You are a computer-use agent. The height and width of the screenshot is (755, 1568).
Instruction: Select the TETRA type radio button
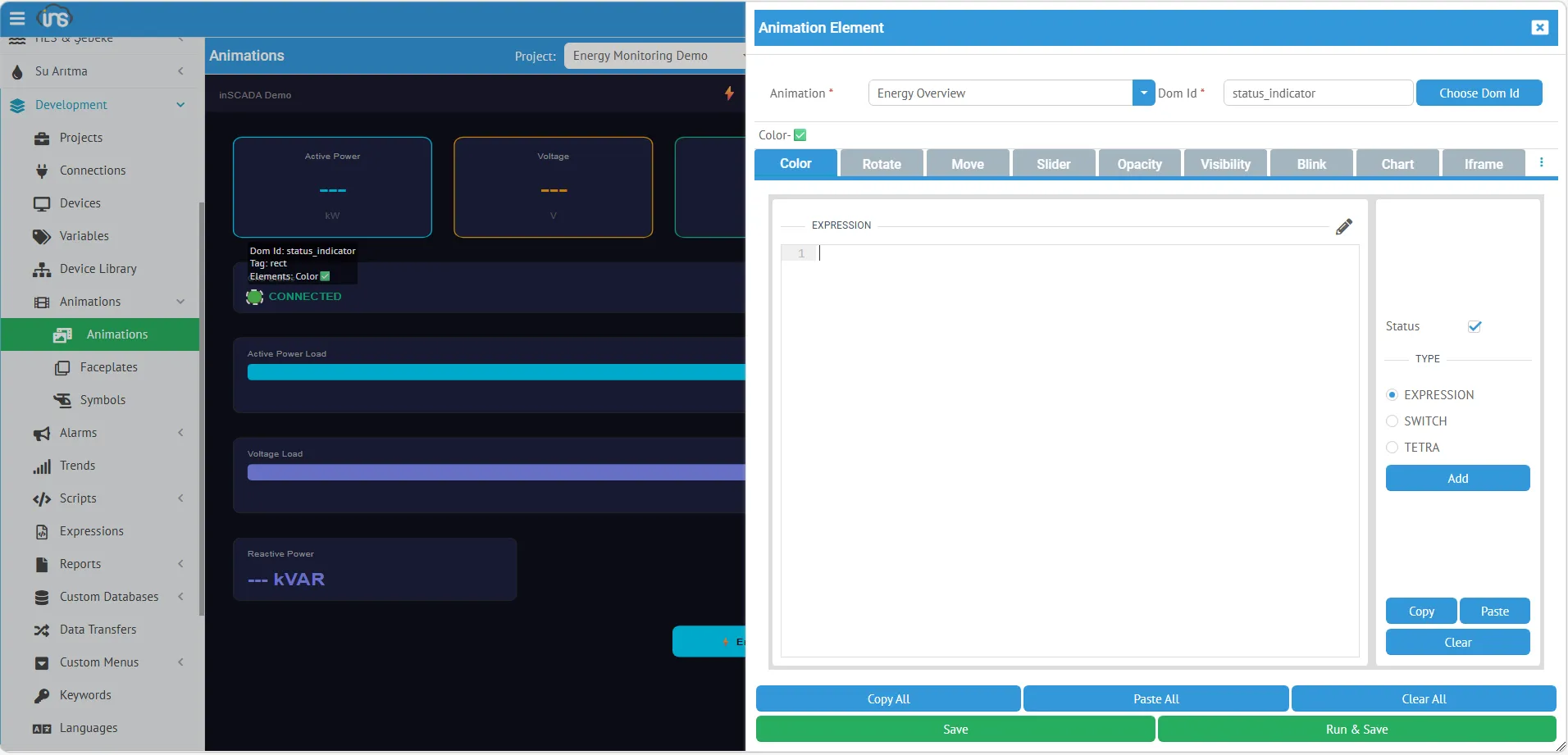(1392, 448)
